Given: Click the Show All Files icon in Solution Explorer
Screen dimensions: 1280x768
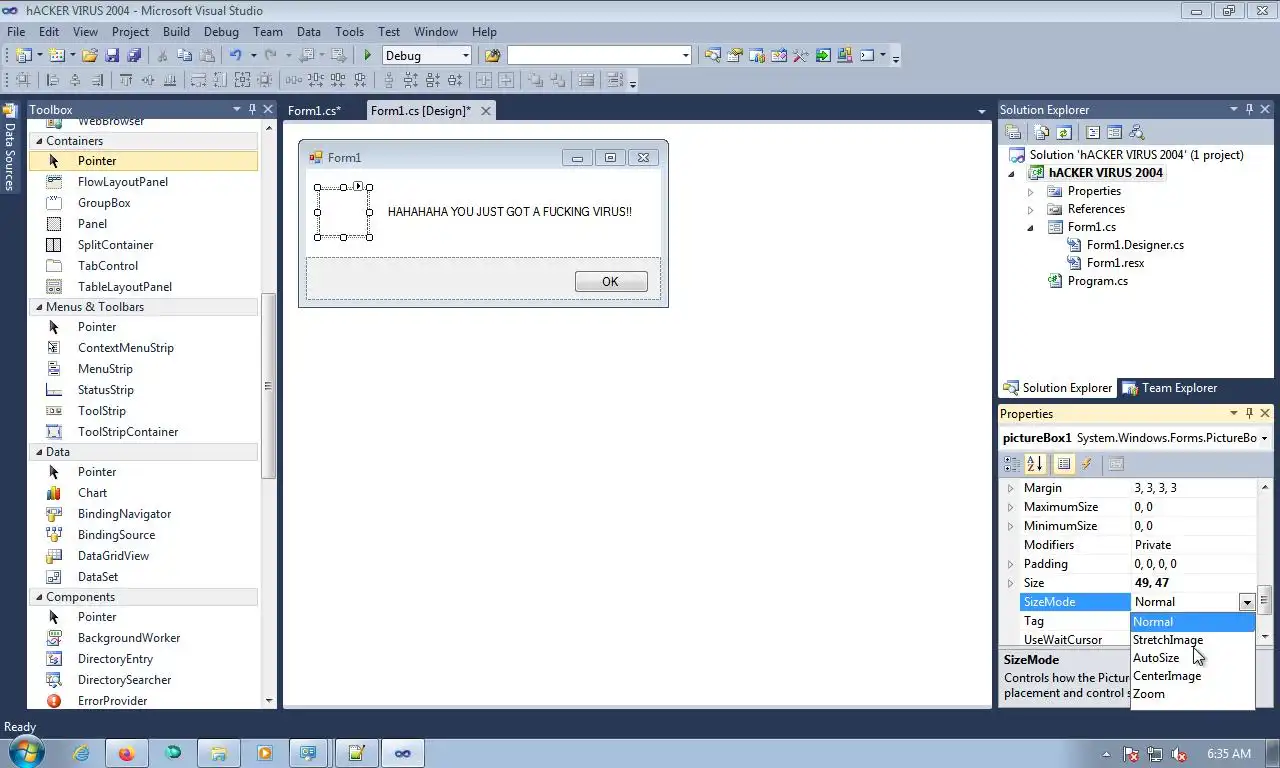Looking at the screenshot, I should pyautogui.click(x=1042, y=132).
